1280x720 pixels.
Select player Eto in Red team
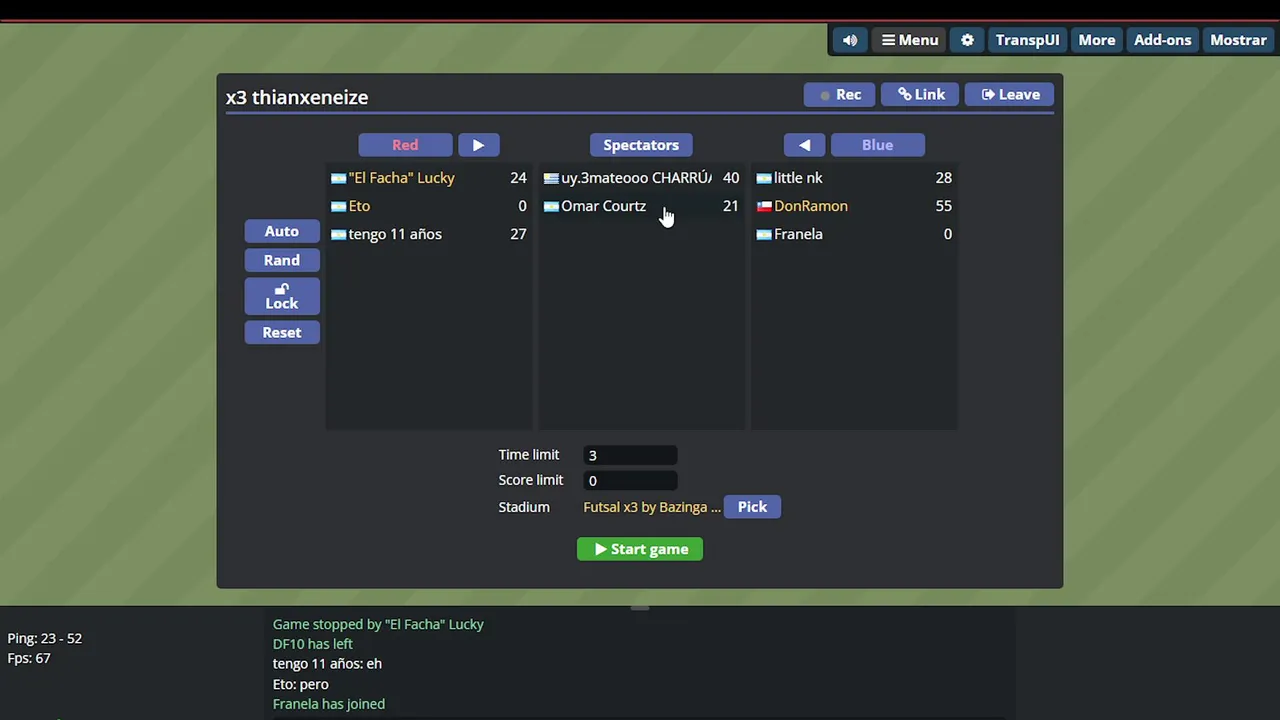click(x=429, y=206)
